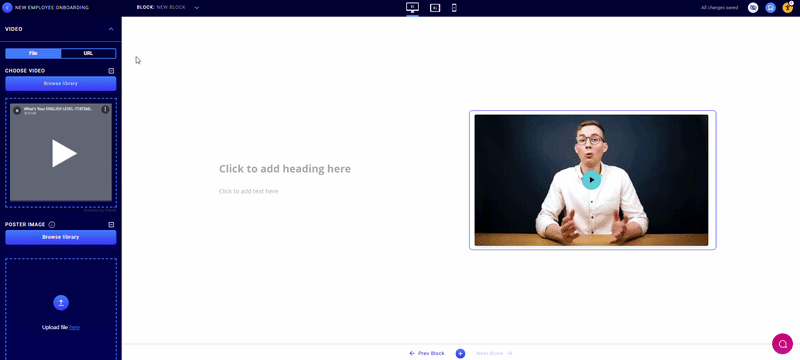Image resolution: width=800 pixels, height=360 pixels.
Task: Show info about Poster Image
Action: [x=52, y=224]
